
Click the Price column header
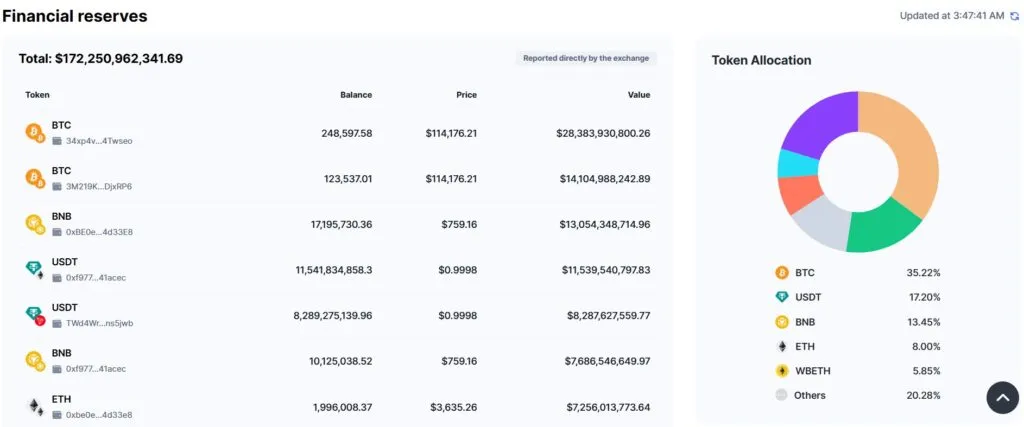[465, 95]
